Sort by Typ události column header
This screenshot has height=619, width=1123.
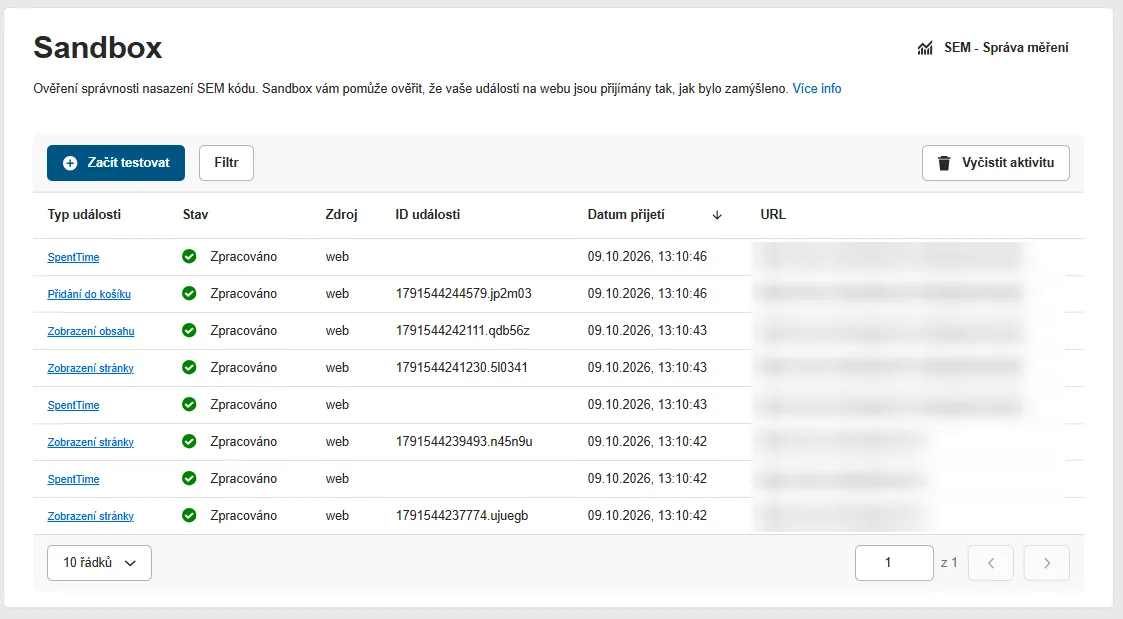(84, 214)
